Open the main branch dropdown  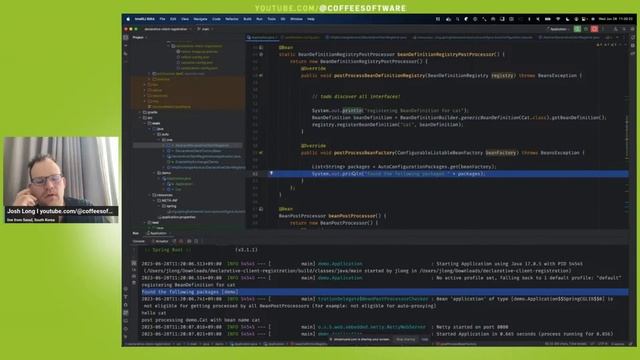(205, 29)
